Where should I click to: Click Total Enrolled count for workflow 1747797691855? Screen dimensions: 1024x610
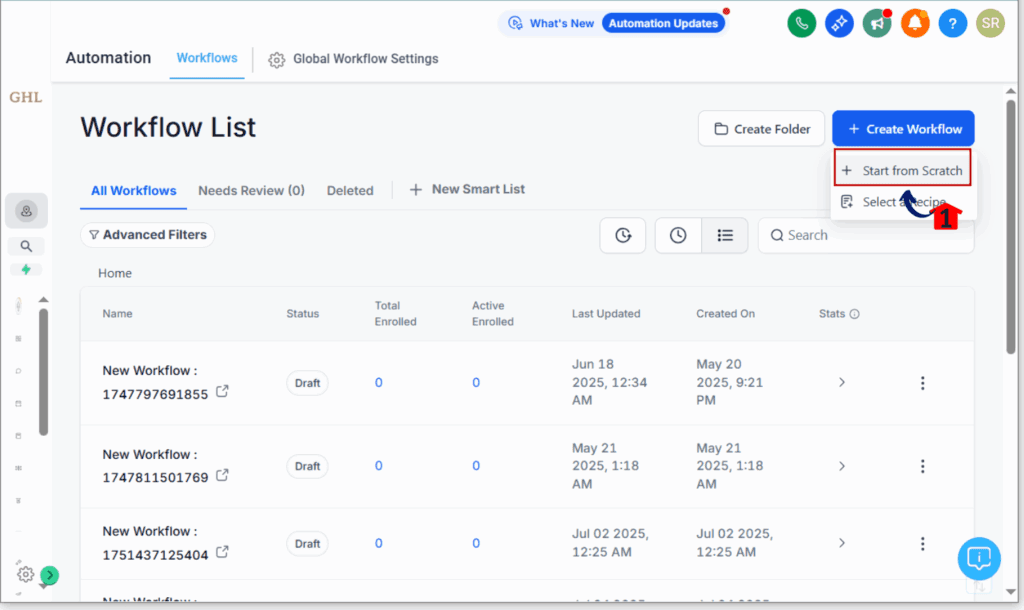(379, 383)
